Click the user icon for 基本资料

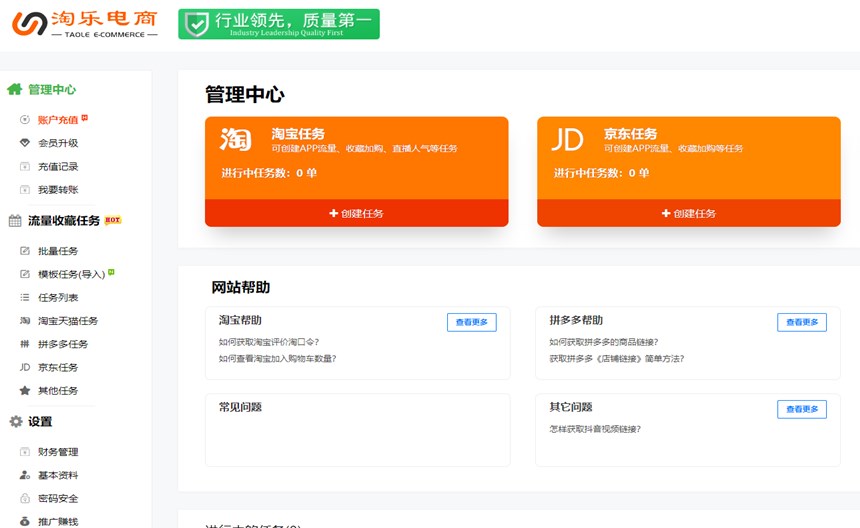pyautogui.click(x=25, y=475)
